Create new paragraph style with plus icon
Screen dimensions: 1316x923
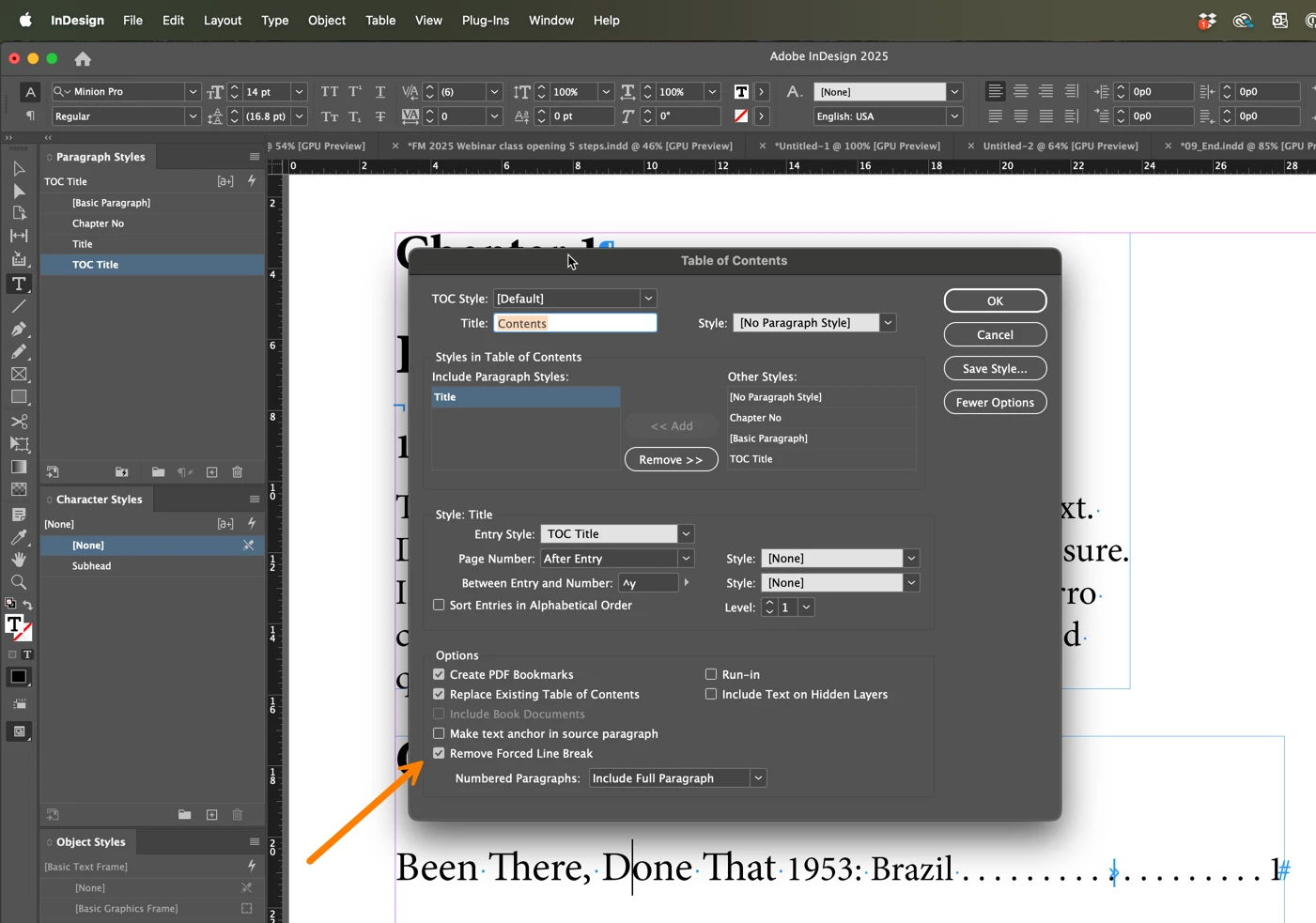(212, 472)
